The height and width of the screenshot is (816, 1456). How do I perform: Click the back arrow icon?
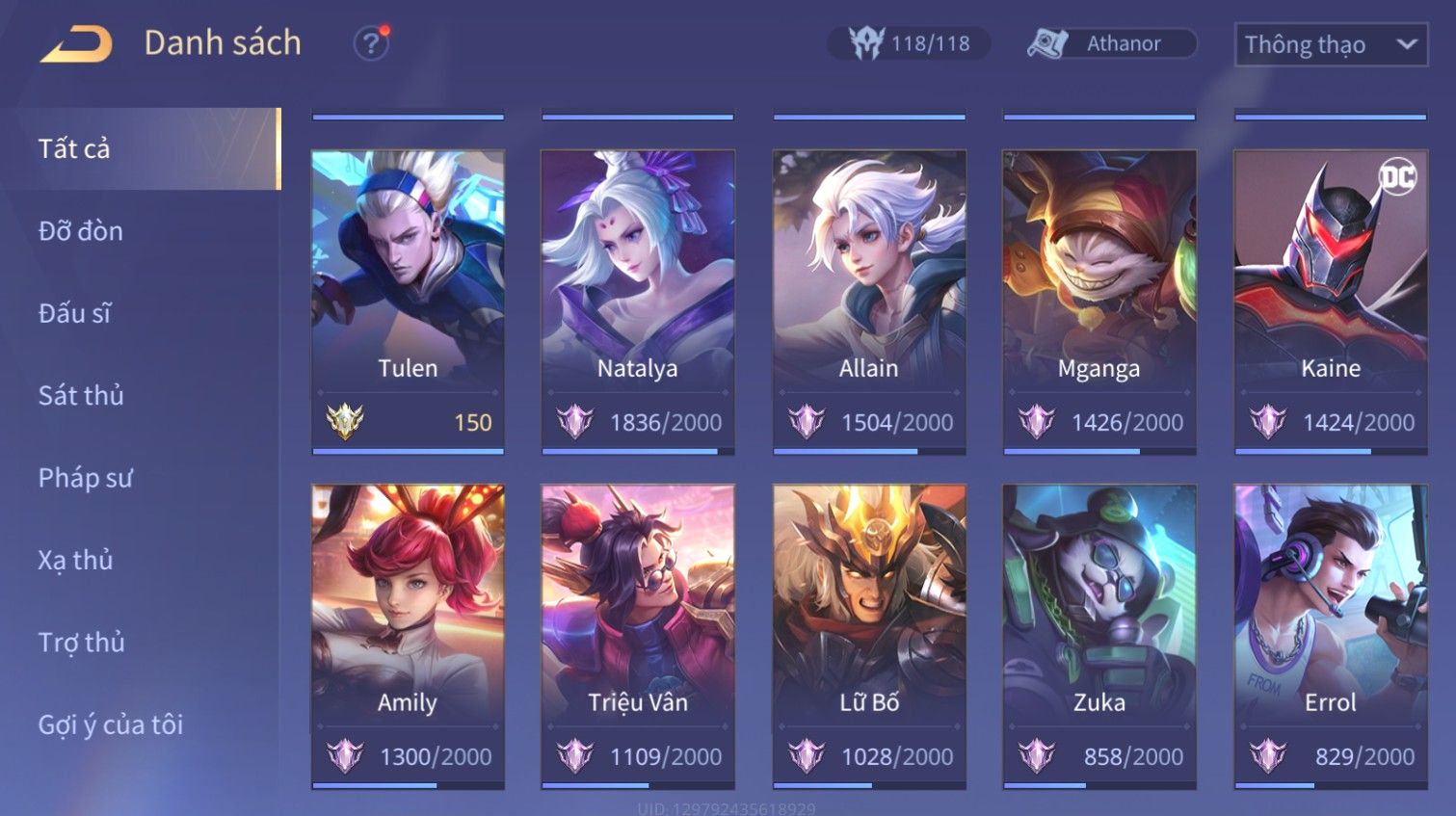tap(76, 44)
